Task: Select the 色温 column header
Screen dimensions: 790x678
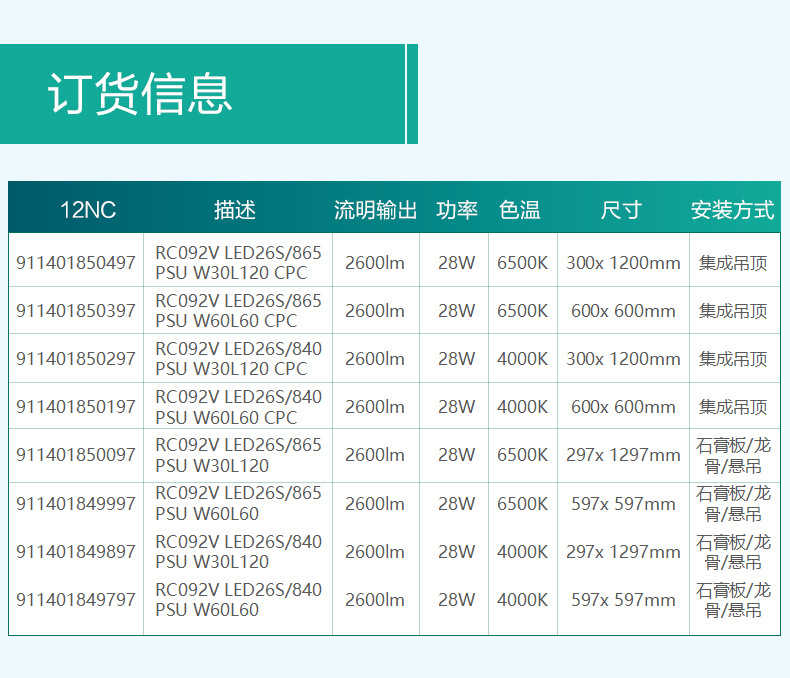Action: point(519,210)
